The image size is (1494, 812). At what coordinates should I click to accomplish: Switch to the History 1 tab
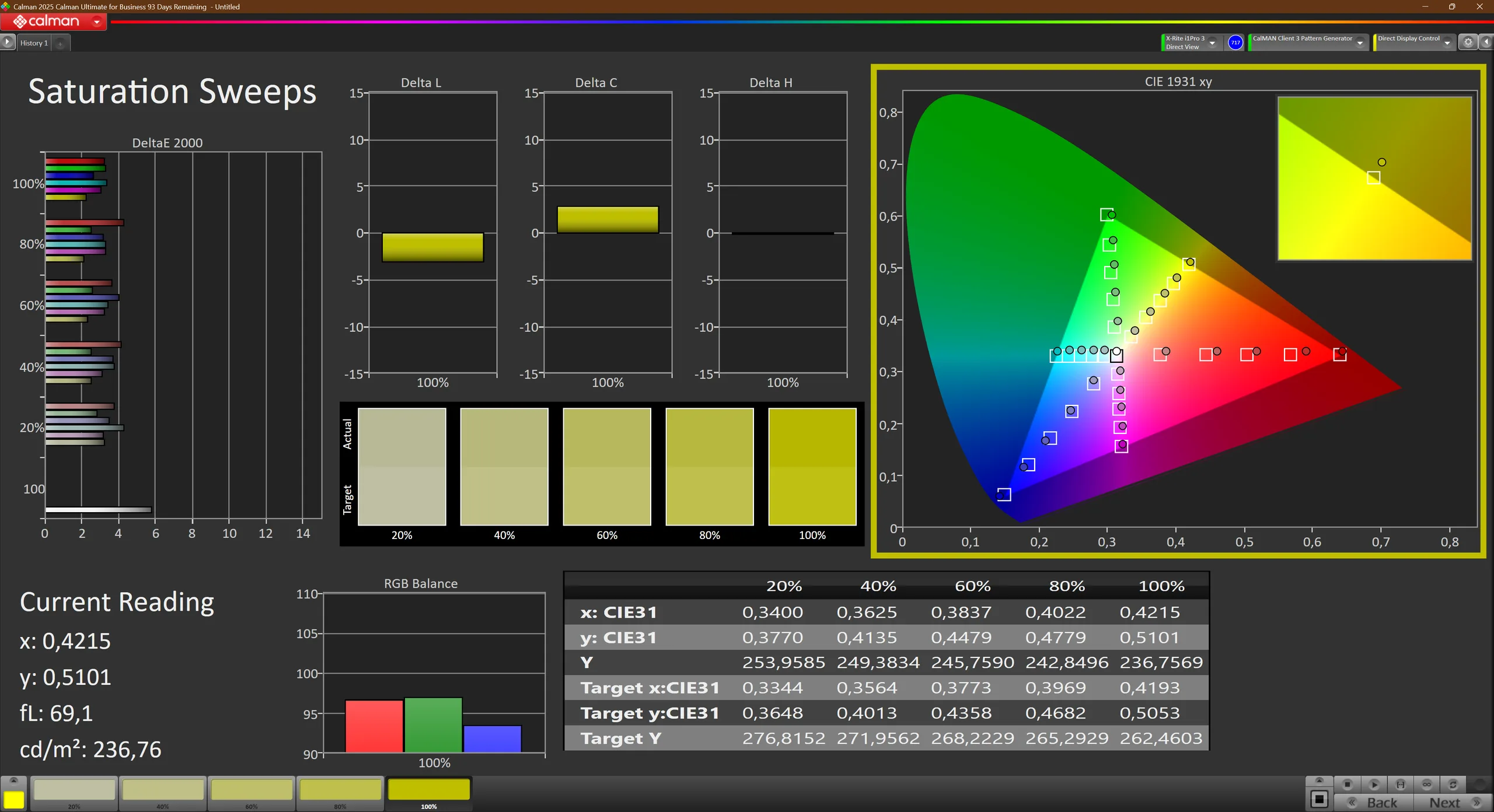(x=34, y=43)
